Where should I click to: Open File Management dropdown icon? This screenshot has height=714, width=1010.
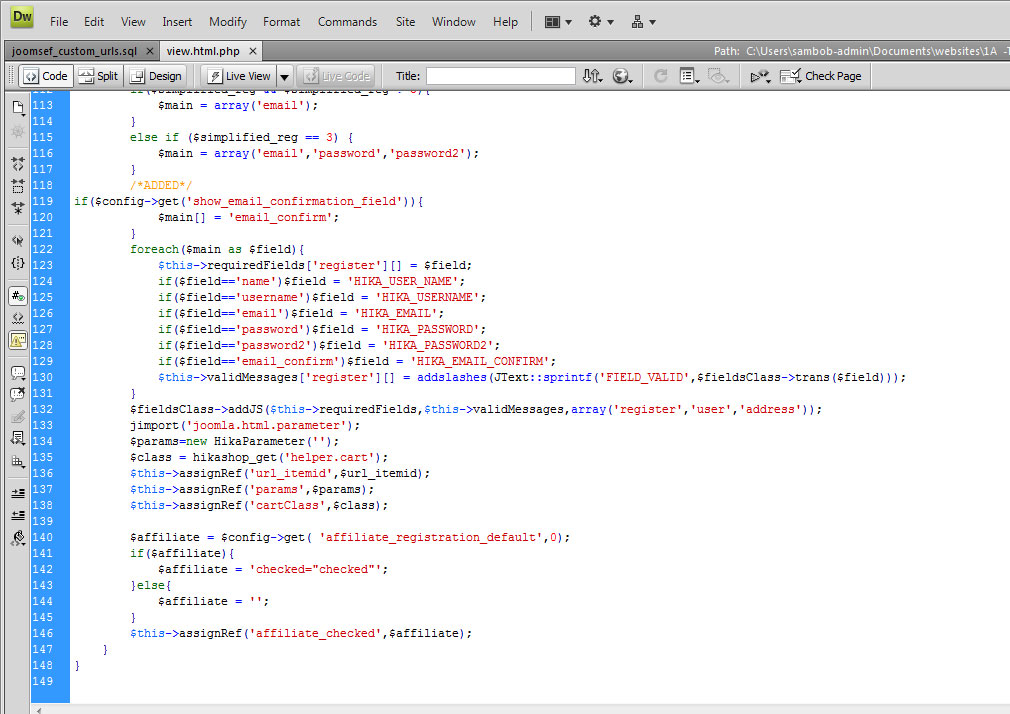tap(593, 76)
